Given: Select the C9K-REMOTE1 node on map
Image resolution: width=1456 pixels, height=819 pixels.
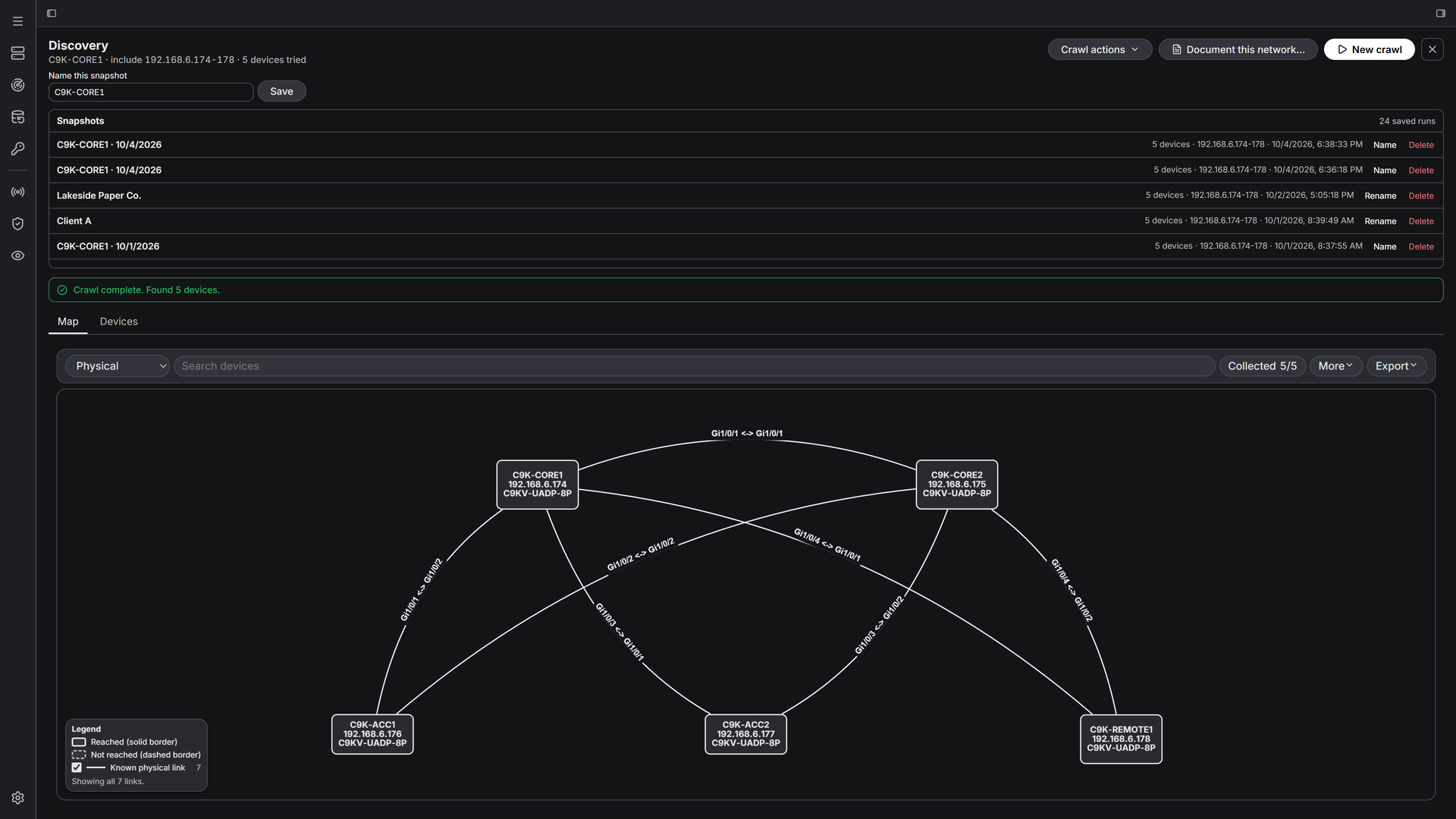Looking at the screenshot, I should [1121, 739].
